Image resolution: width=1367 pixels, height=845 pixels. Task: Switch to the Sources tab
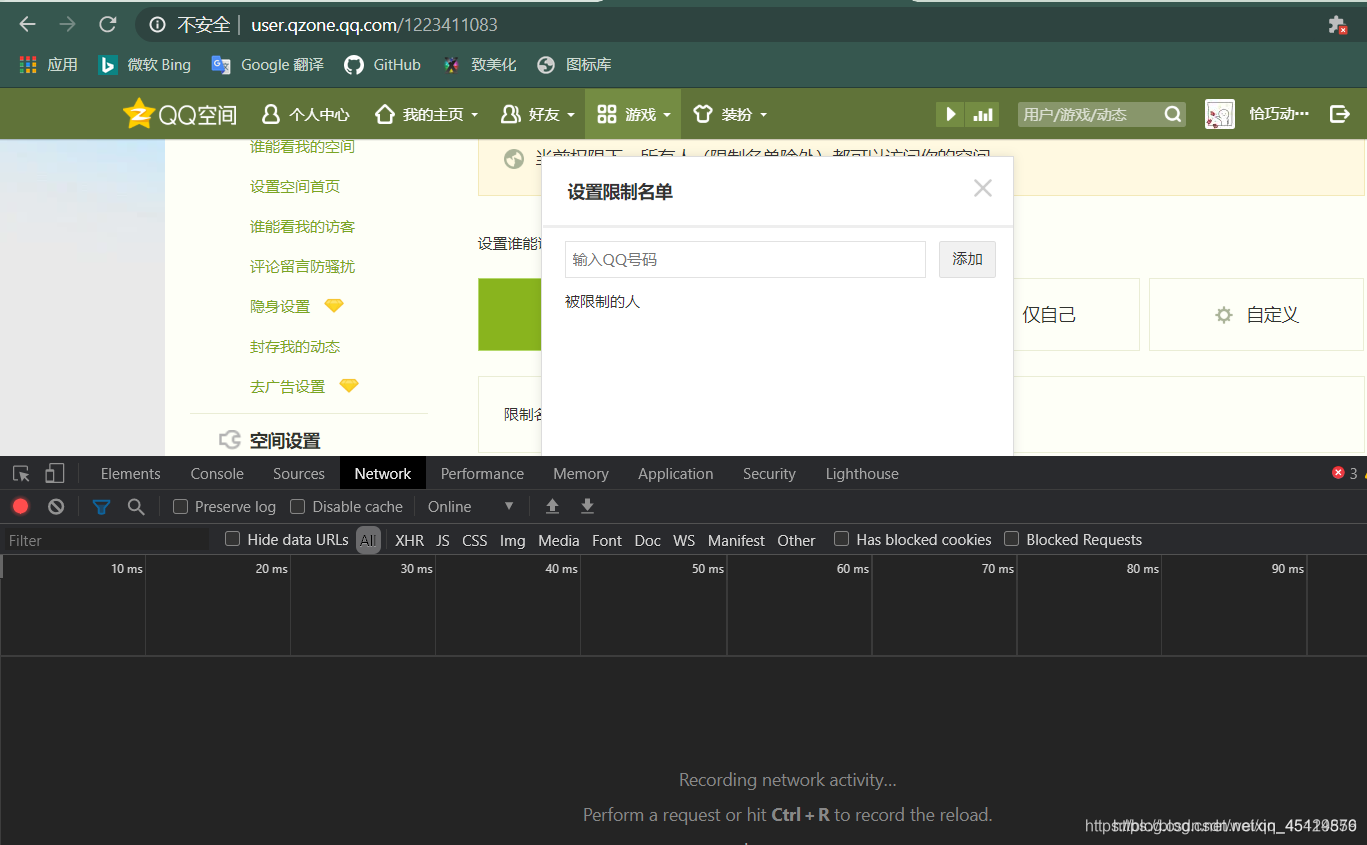(299, 473)
